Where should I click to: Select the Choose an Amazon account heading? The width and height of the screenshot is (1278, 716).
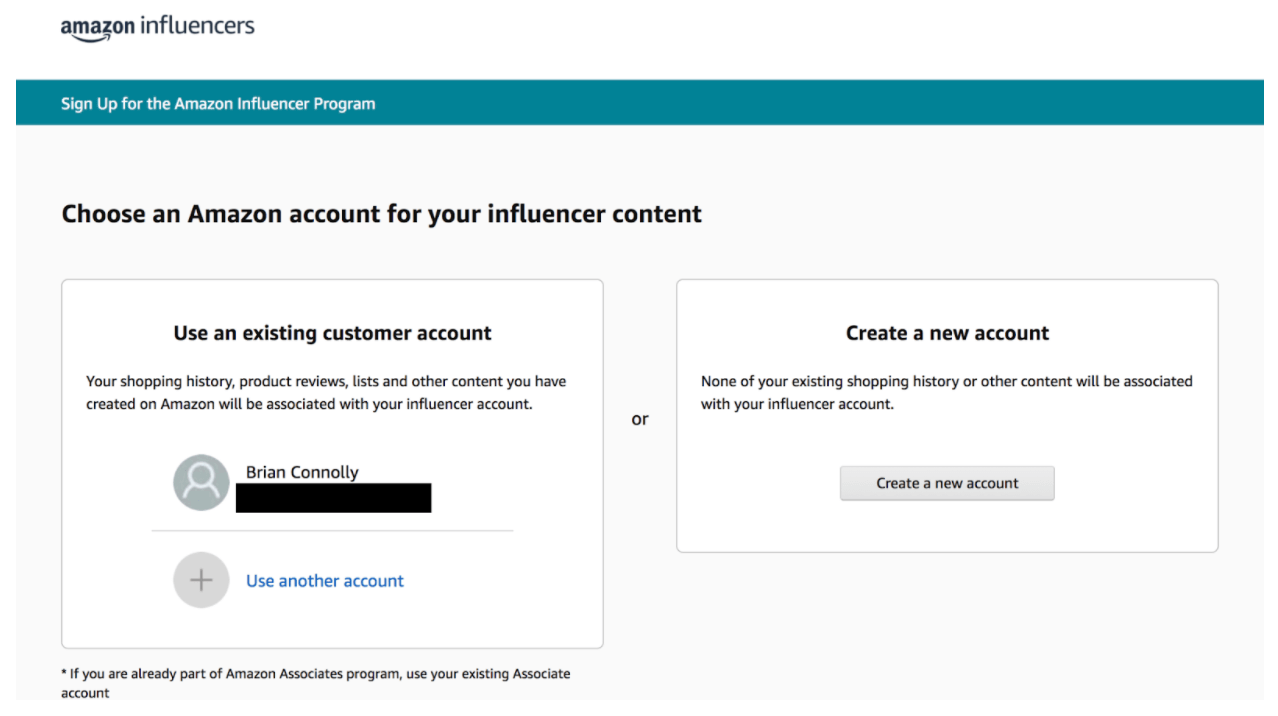pyautogui.click(x=382, y=213)
